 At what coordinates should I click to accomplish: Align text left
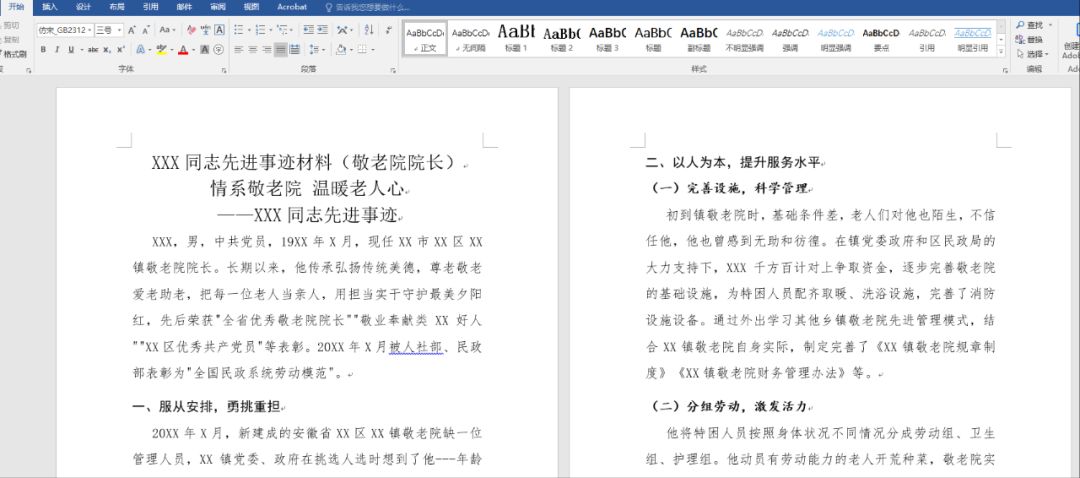238,50
